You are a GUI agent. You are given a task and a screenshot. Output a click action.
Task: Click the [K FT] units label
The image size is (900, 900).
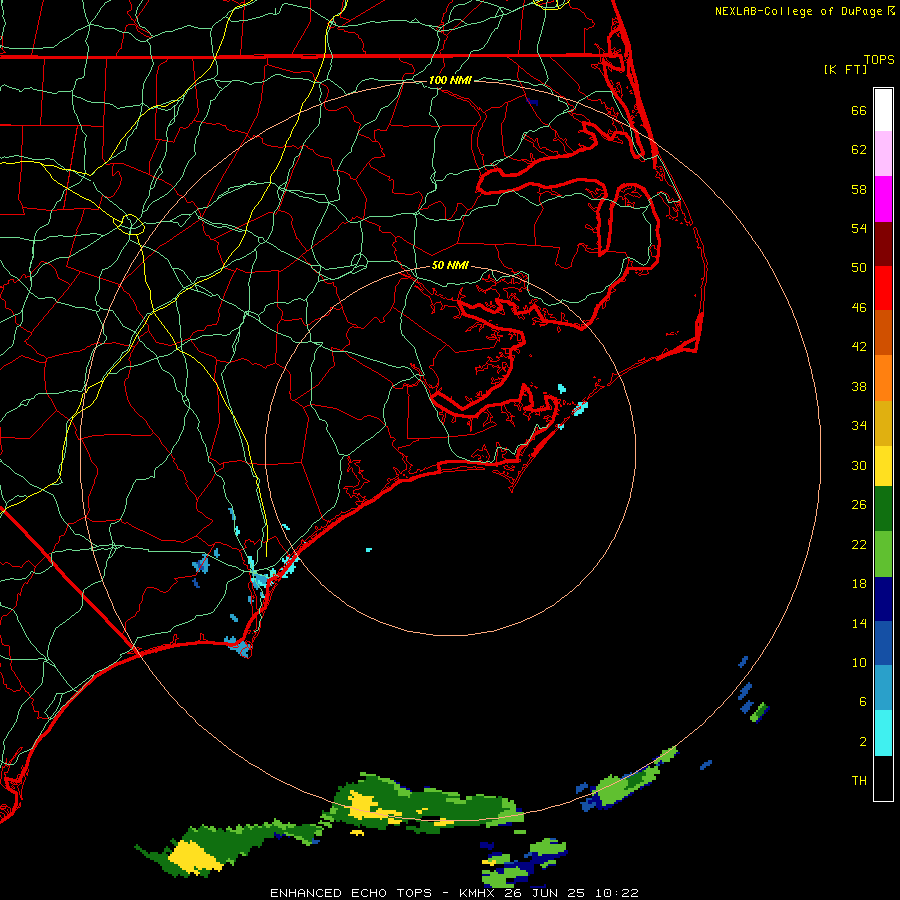click(845, 69)
